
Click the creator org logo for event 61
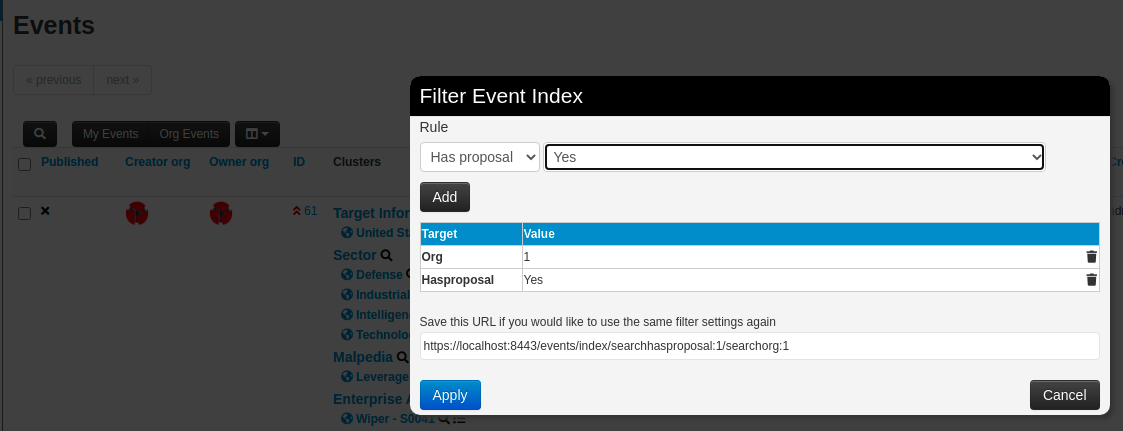[137, 213]
